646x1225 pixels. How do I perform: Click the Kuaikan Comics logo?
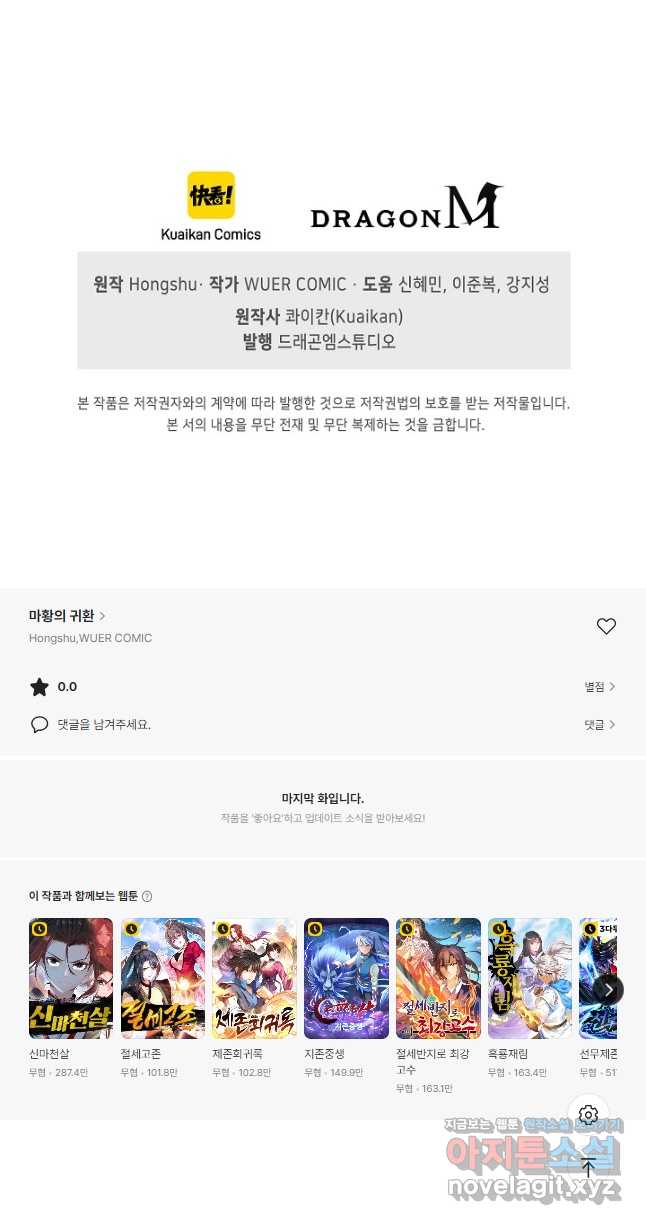coord(210,206)
